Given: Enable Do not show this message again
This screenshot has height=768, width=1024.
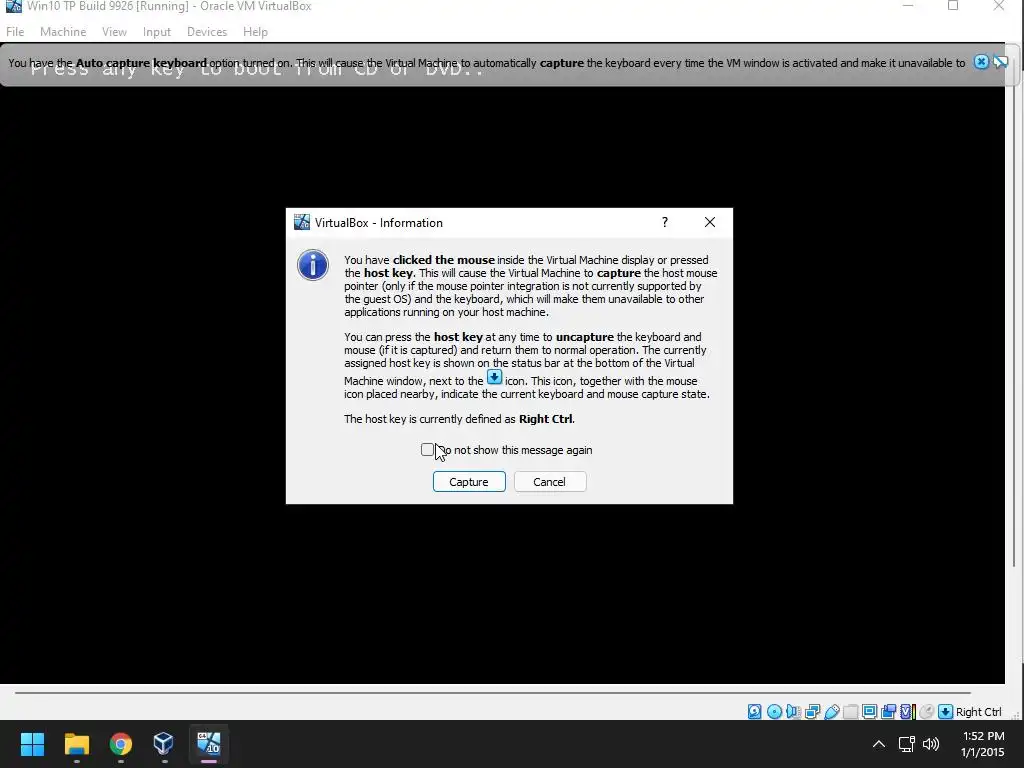Looking at the screenshot, I should [427, 449].
